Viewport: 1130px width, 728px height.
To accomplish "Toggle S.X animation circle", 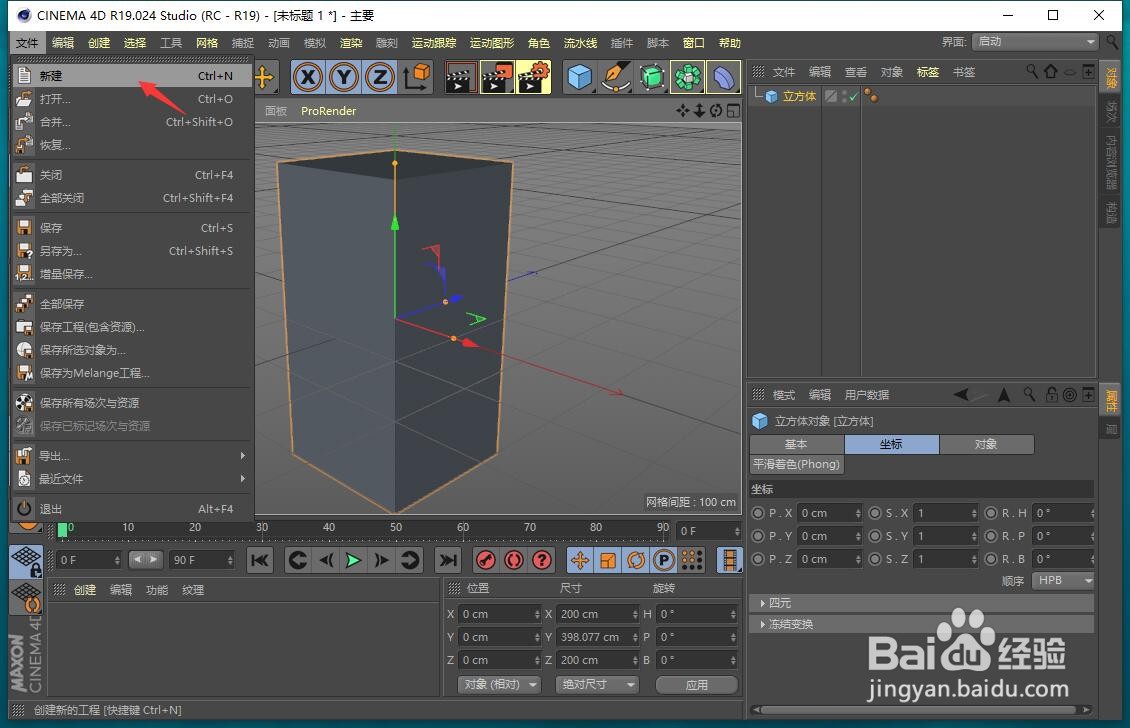I will tap(875, 513).
